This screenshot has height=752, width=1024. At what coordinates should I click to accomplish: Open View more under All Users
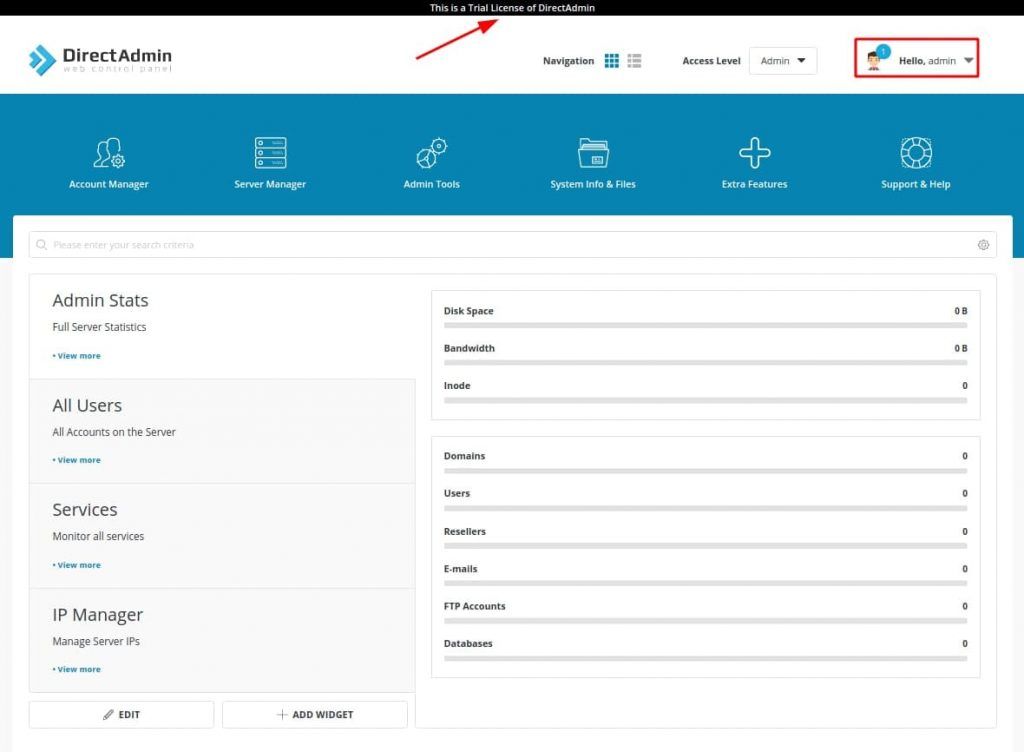(76, 460)
